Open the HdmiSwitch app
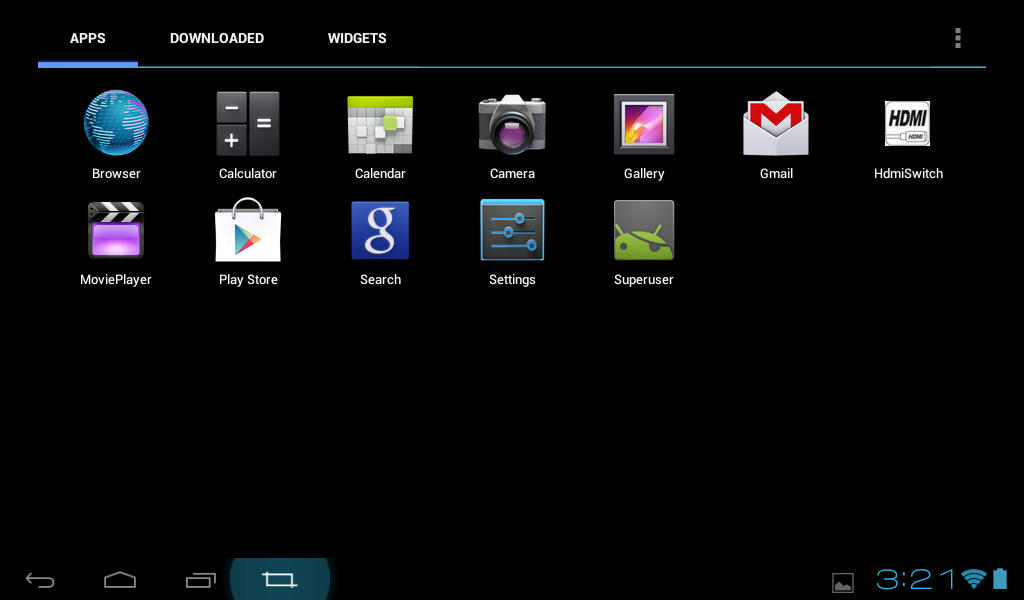The image size is (1024, 600). tap(908, 123)
